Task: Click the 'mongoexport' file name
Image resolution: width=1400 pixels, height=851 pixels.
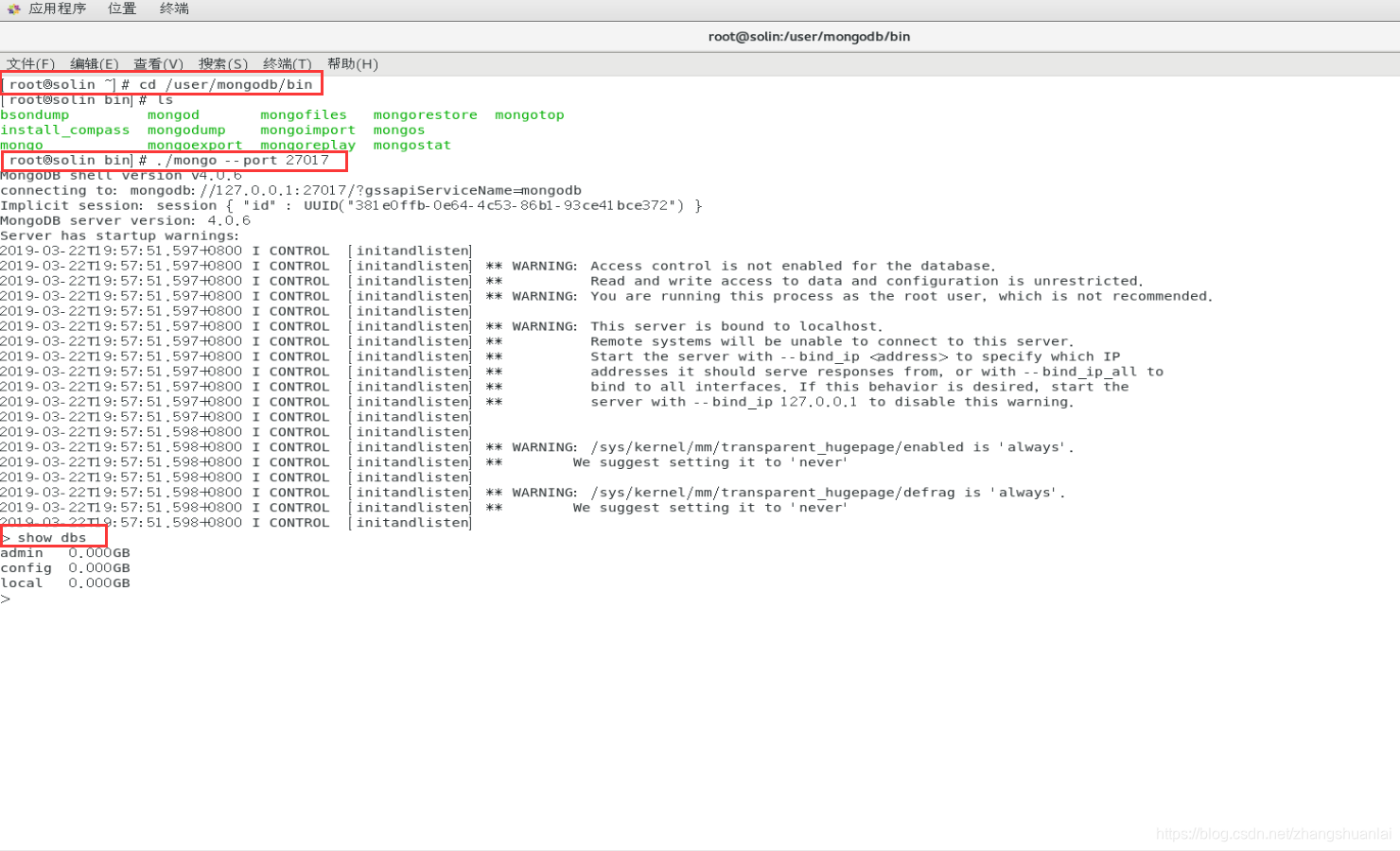Action: pos(195,145)
